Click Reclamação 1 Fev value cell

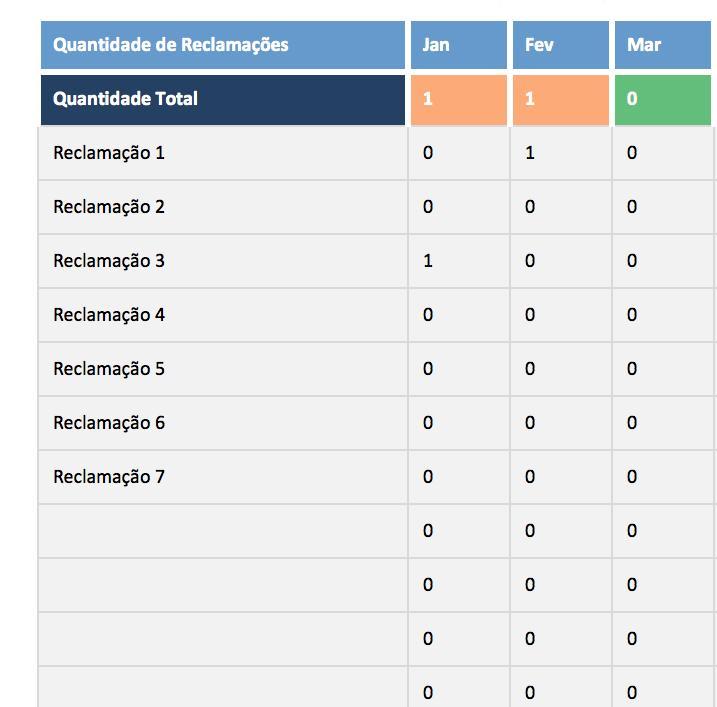pyautogui.click(x=560, y=154)
